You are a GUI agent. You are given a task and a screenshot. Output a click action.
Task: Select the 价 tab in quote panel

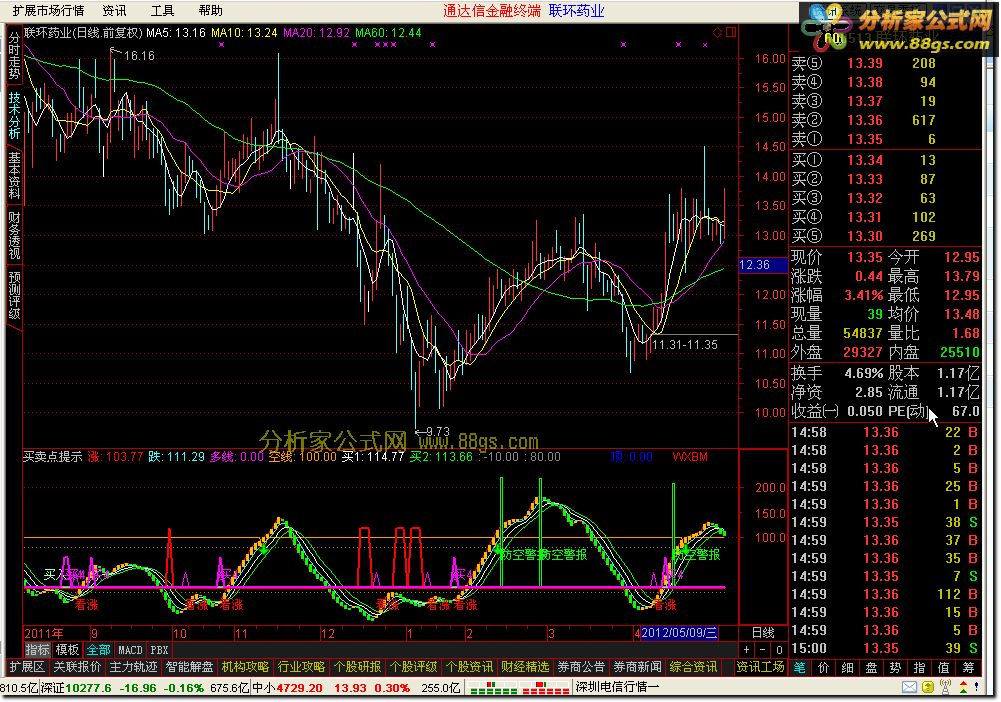click(824, 668)
